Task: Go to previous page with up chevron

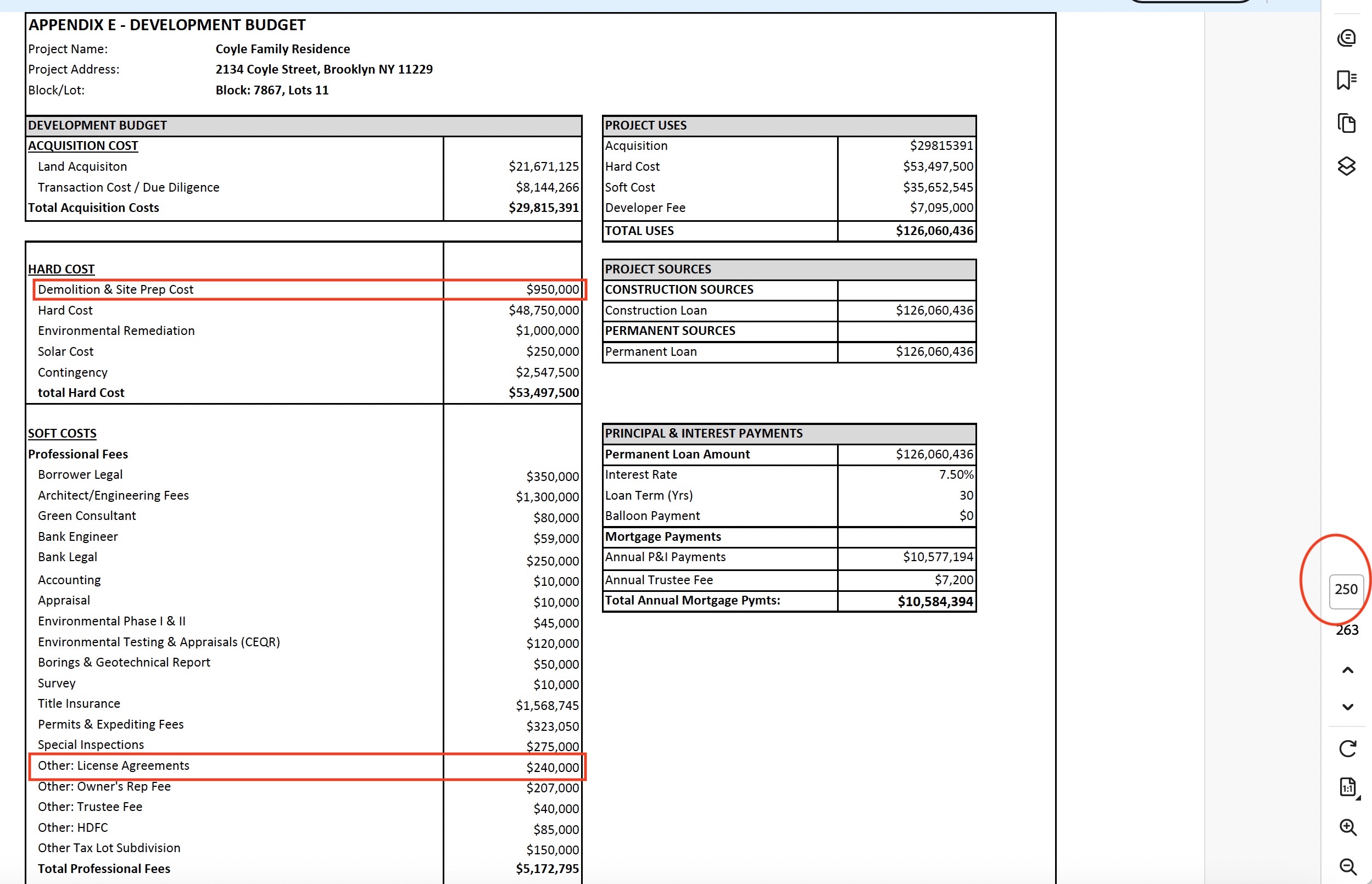Action: click(1347, 670)
